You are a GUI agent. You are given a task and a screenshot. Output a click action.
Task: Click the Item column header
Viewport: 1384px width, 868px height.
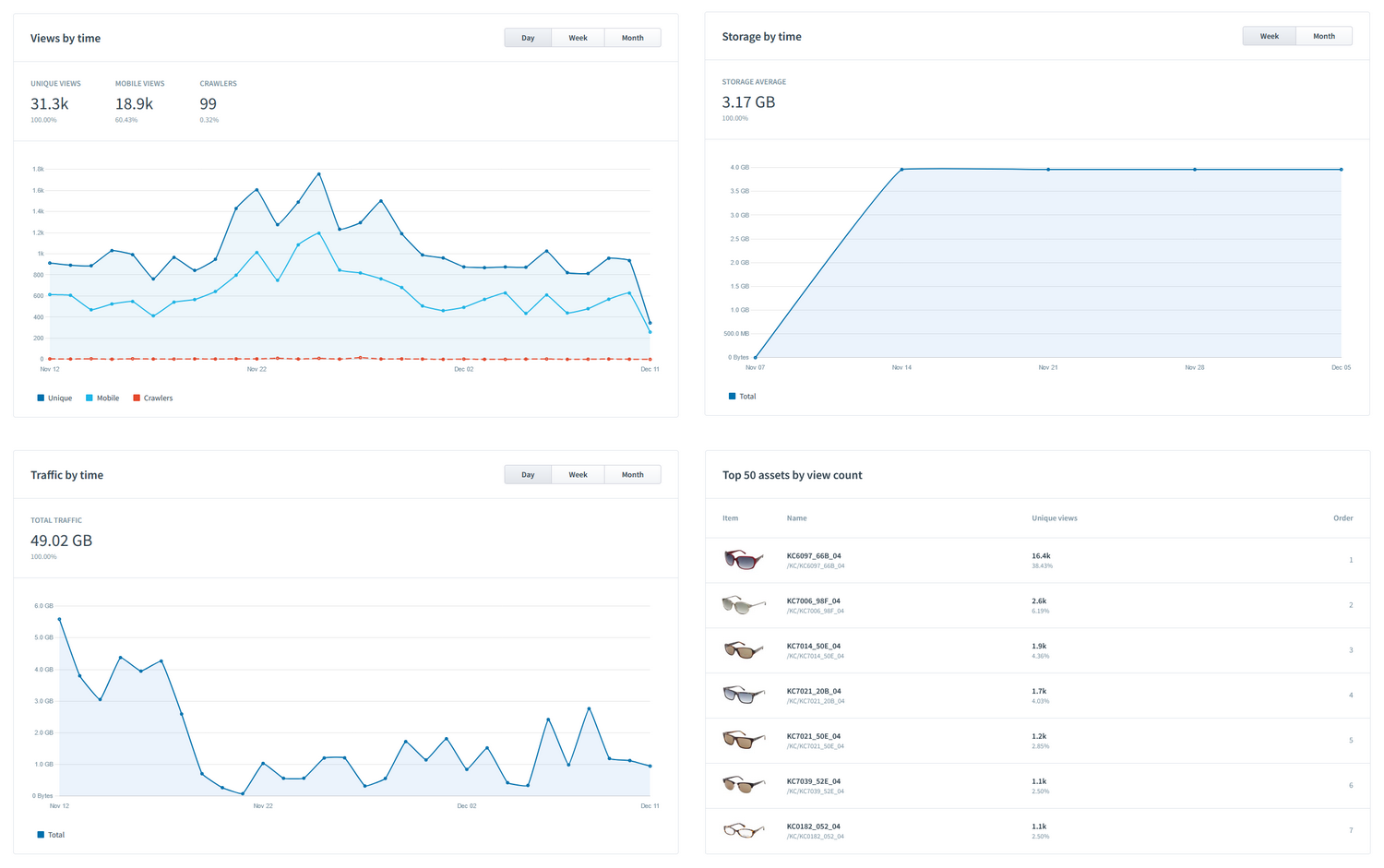tap(730, 517)
